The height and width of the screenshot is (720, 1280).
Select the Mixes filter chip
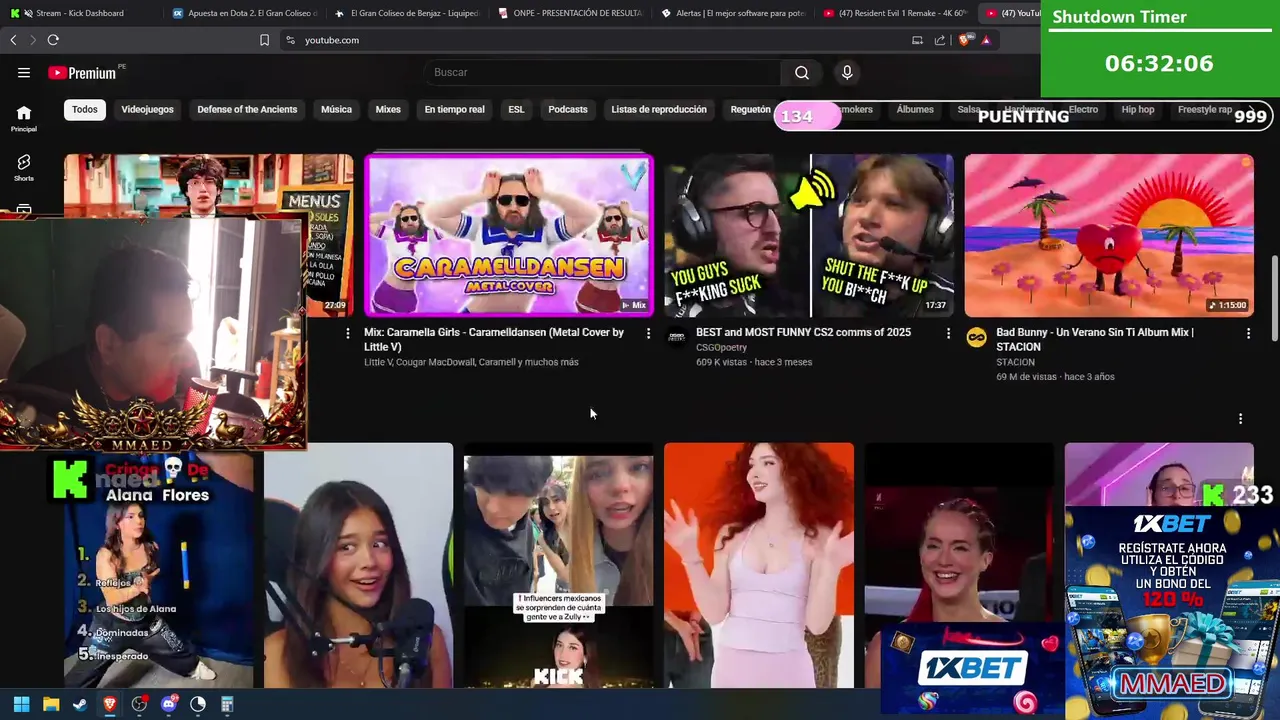pos(388,109)
